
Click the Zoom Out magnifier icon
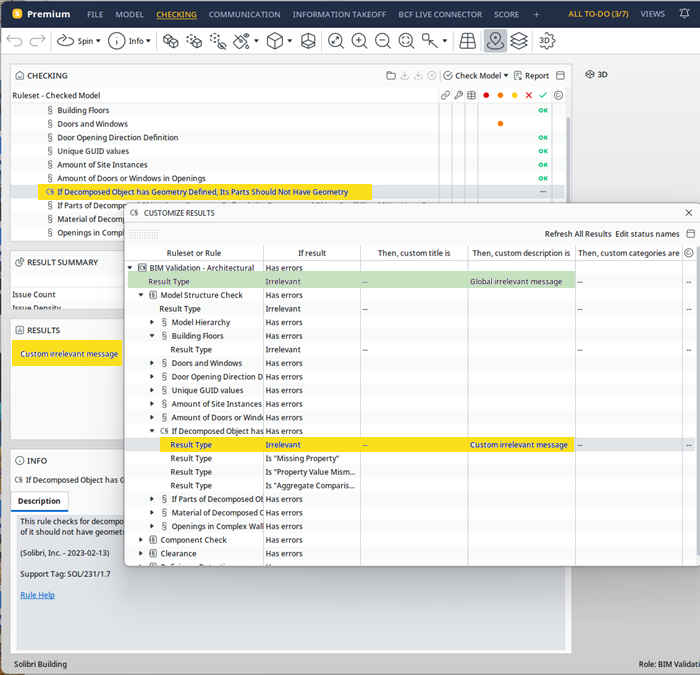pos(383,41)
